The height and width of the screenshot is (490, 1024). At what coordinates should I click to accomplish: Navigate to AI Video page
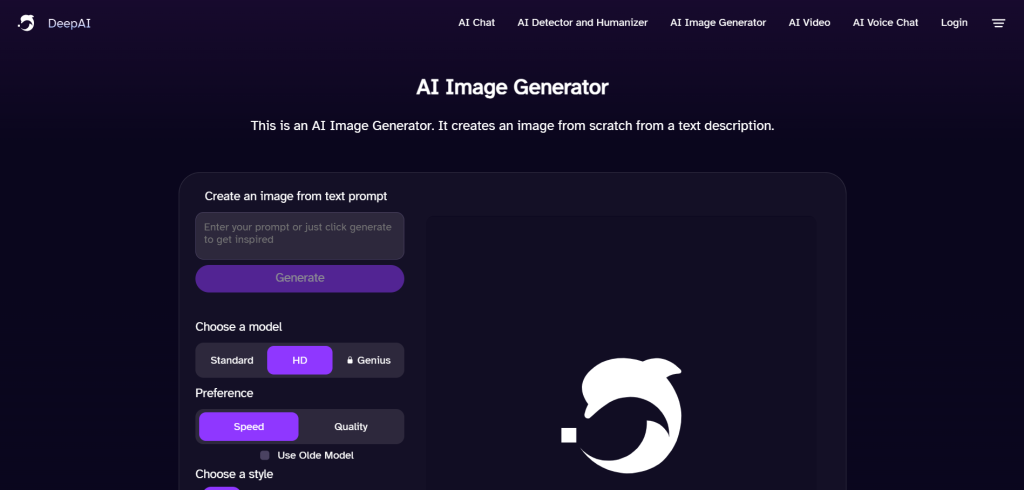click(809, 23)
